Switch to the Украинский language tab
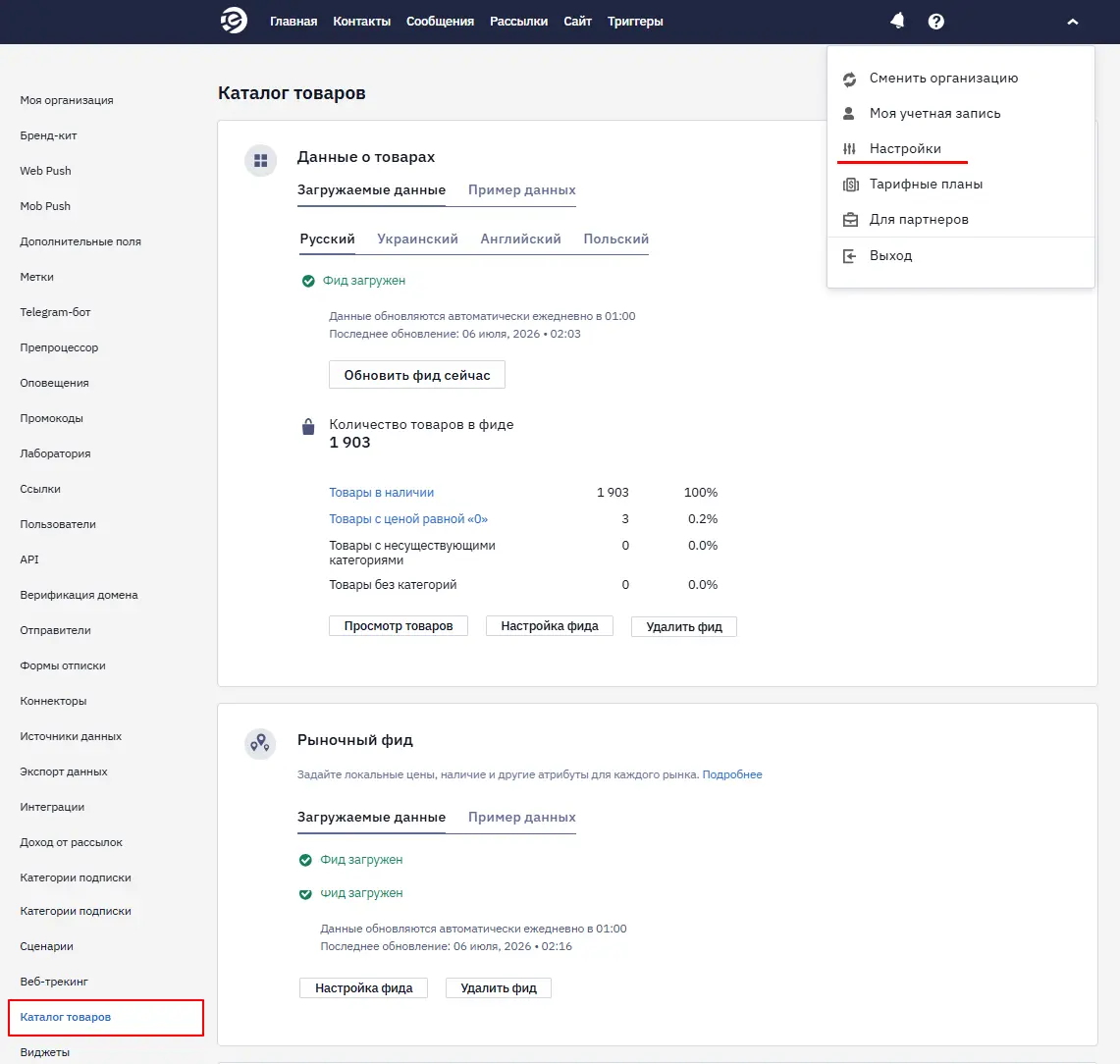This screenshot has height=1064, width=1120. click(x=417, y=239)
